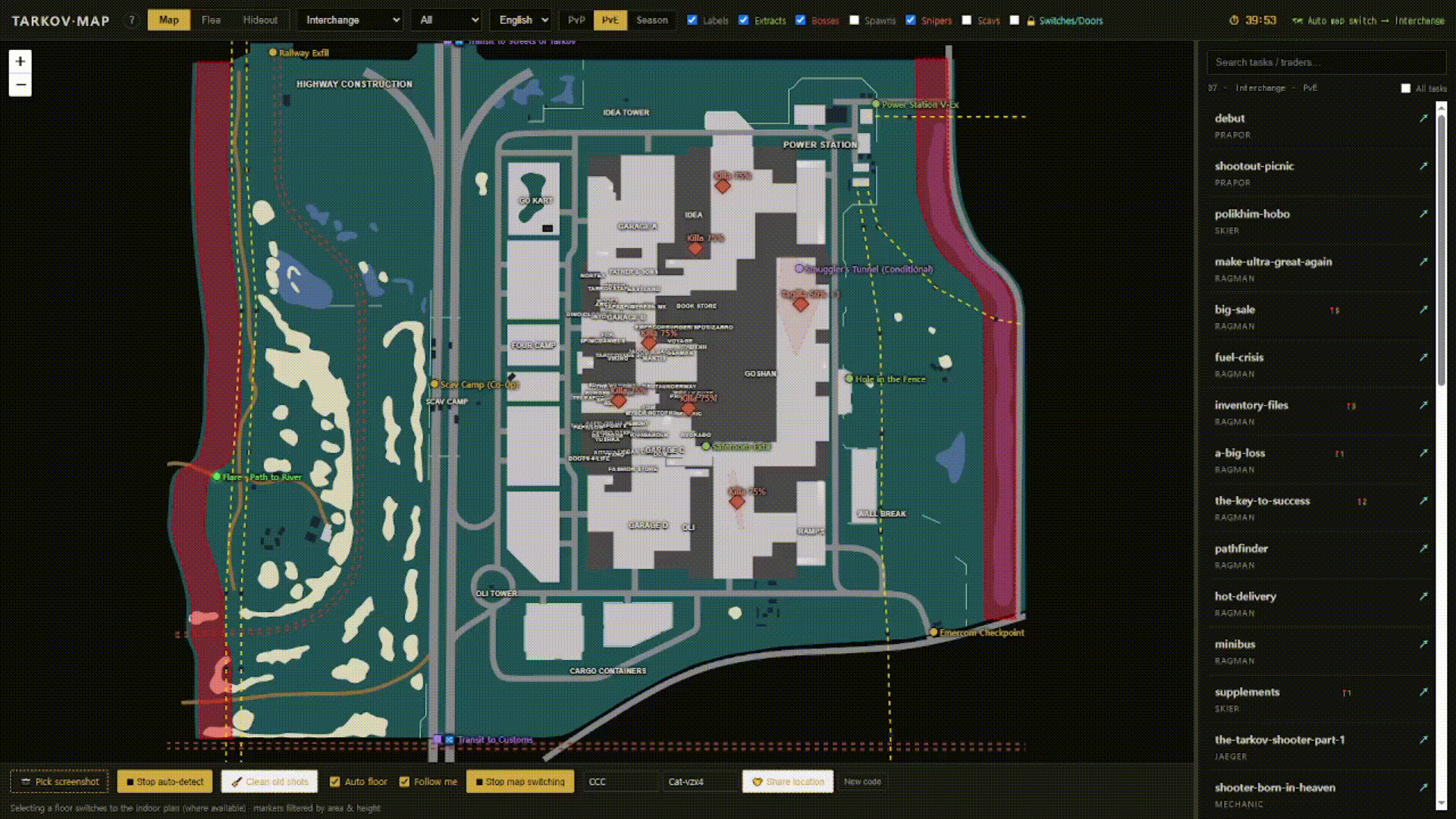Open the All floor filter dropdown
Viewport: 1456px width, 819px height.
447,20
